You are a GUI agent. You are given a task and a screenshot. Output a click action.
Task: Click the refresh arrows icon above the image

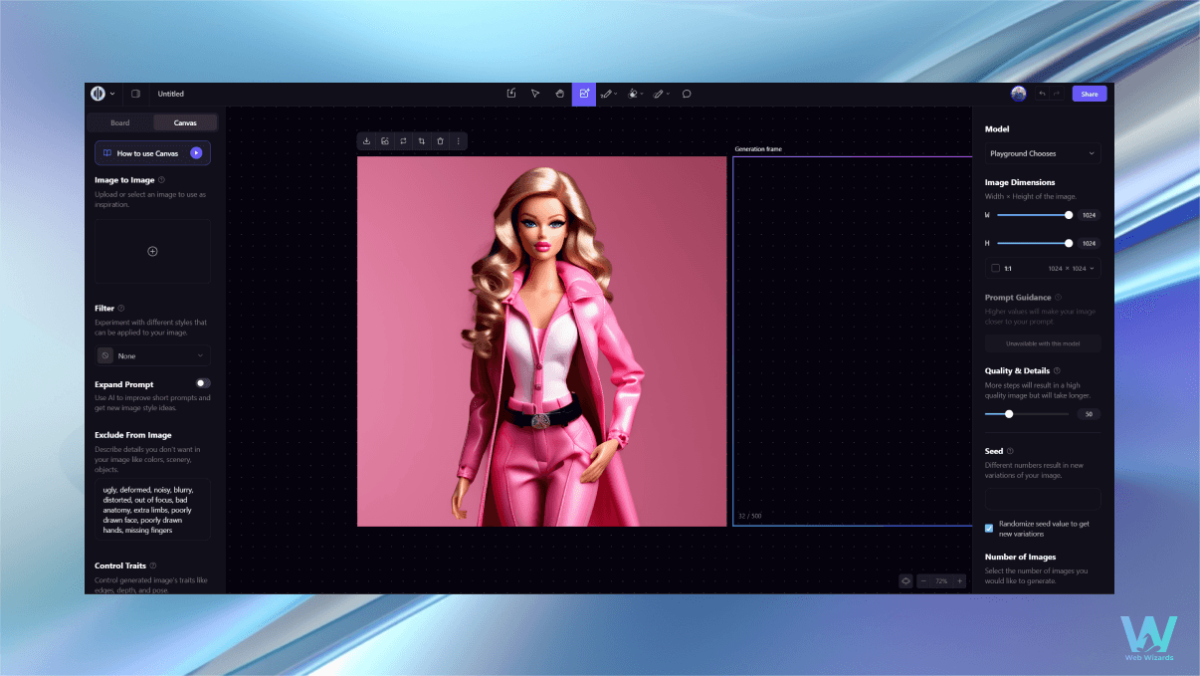[x=403, y=141]
